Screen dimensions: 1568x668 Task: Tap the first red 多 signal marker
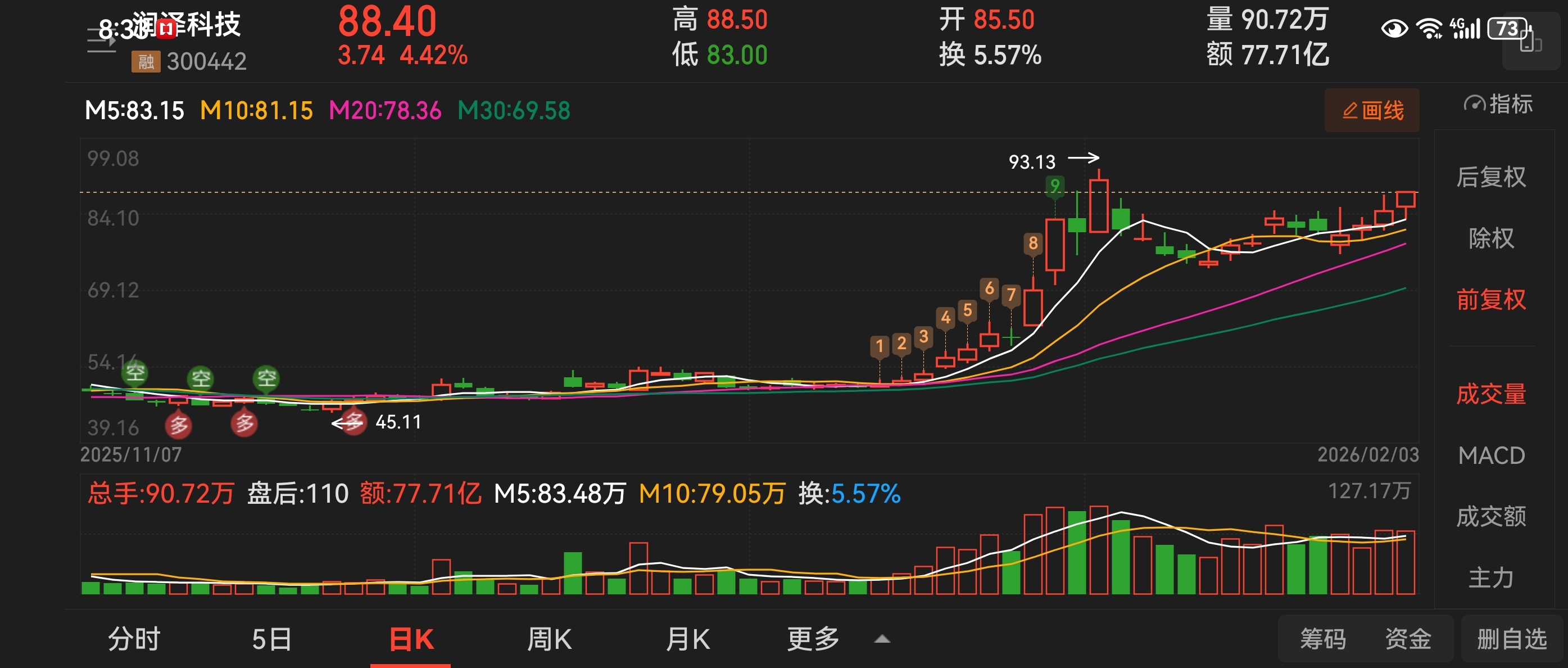178,425
